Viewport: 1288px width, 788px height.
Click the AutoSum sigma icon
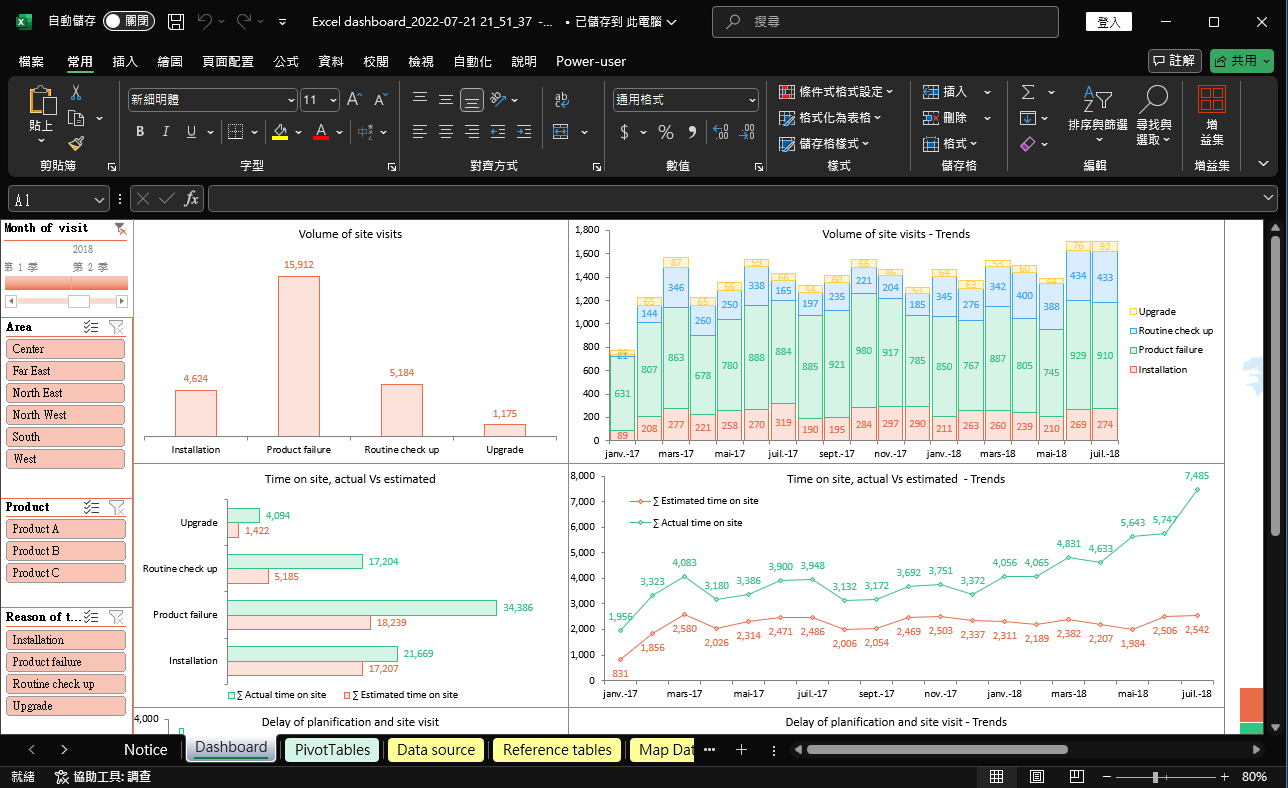[x=1028, y=92]
